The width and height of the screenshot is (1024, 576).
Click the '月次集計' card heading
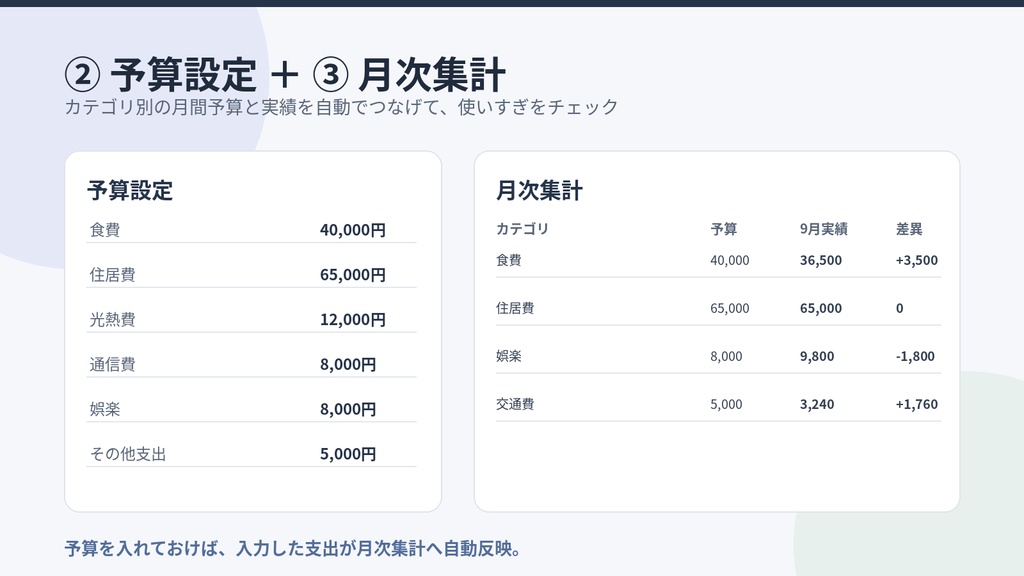539,190
